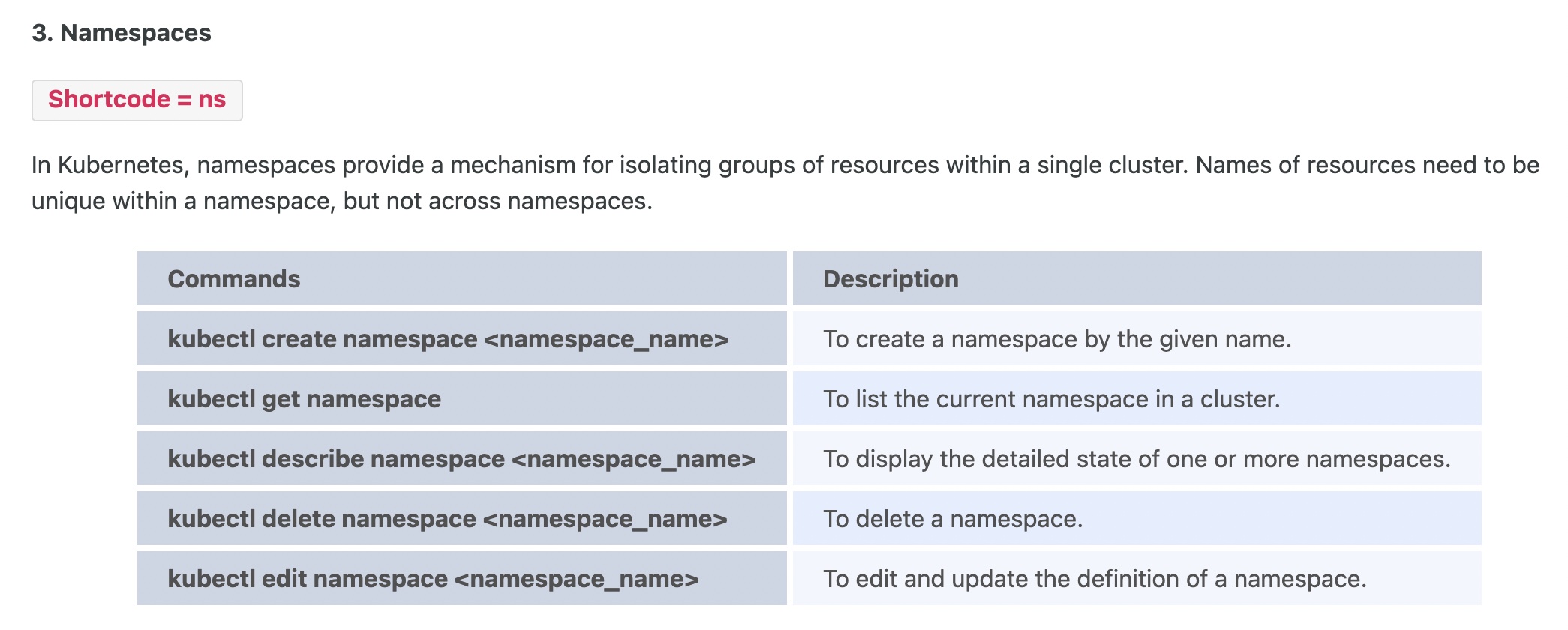Select the "kubectl delete namespace <namespace_name>" cell
This screenshot has height=630, width=1568.
click(x=462, y=518)
